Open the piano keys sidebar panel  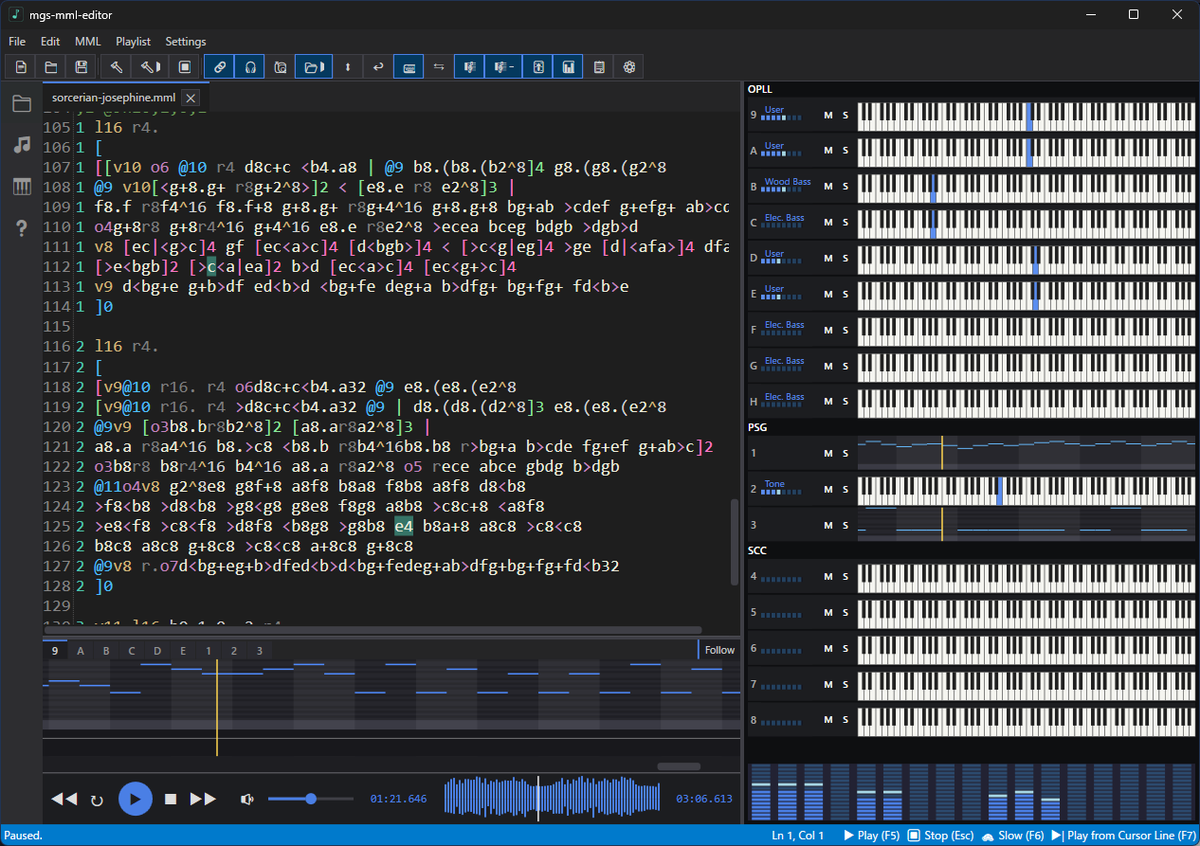(x=21, y=187)
